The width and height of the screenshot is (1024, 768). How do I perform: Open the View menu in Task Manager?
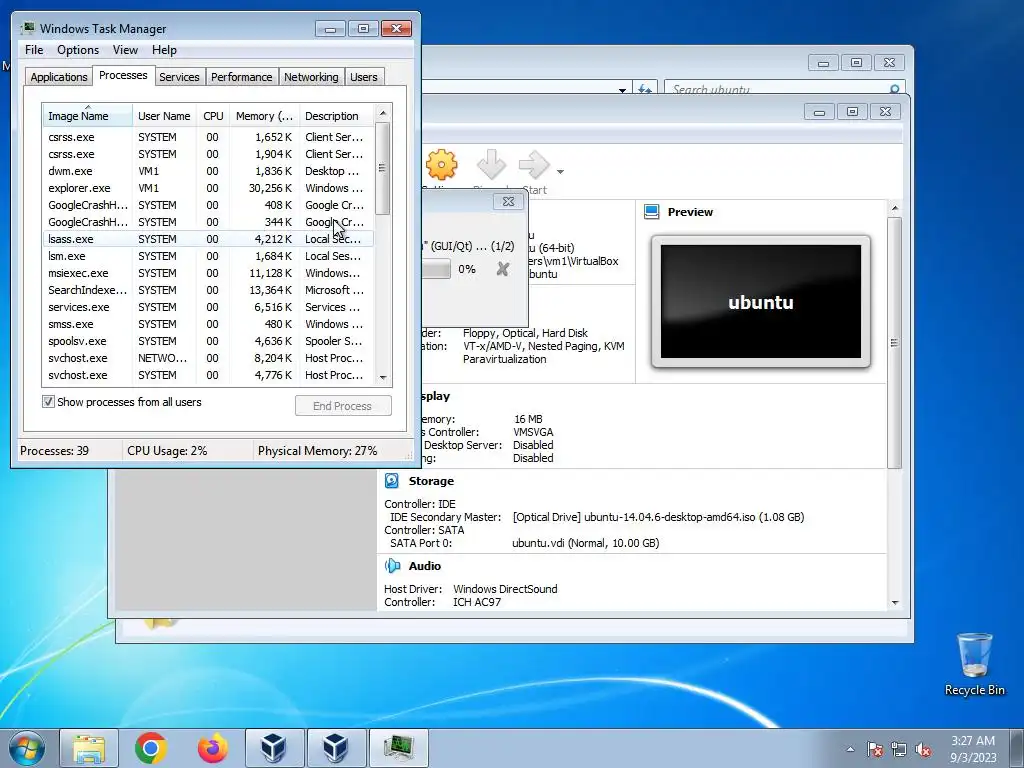tap(125, 50)
